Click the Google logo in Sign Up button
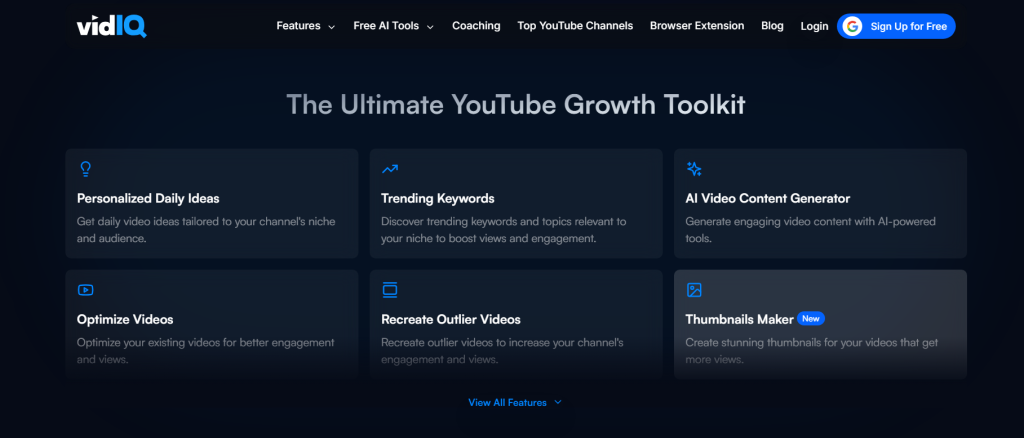 [852, 26]
